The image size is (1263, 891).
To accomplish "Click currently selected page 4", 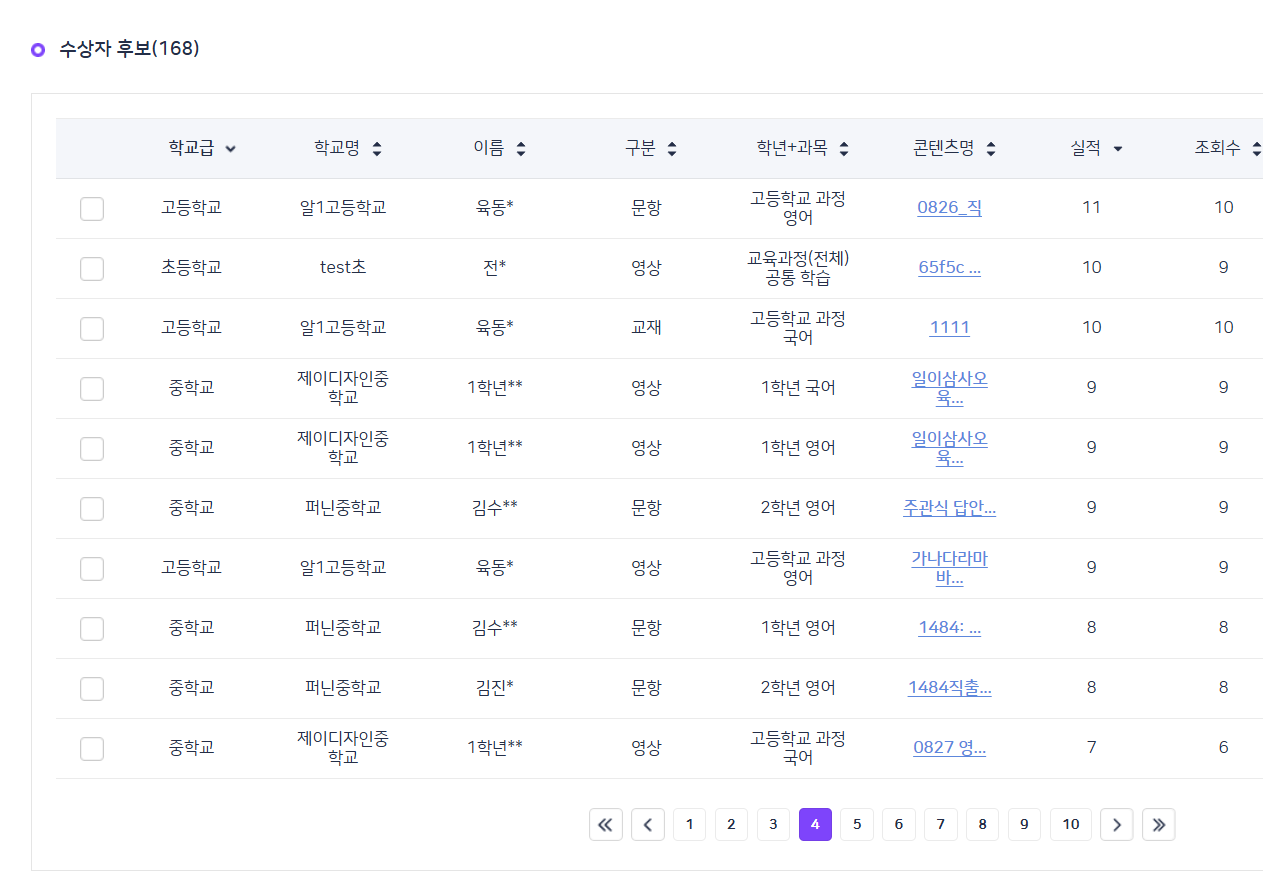I will 815,824.
